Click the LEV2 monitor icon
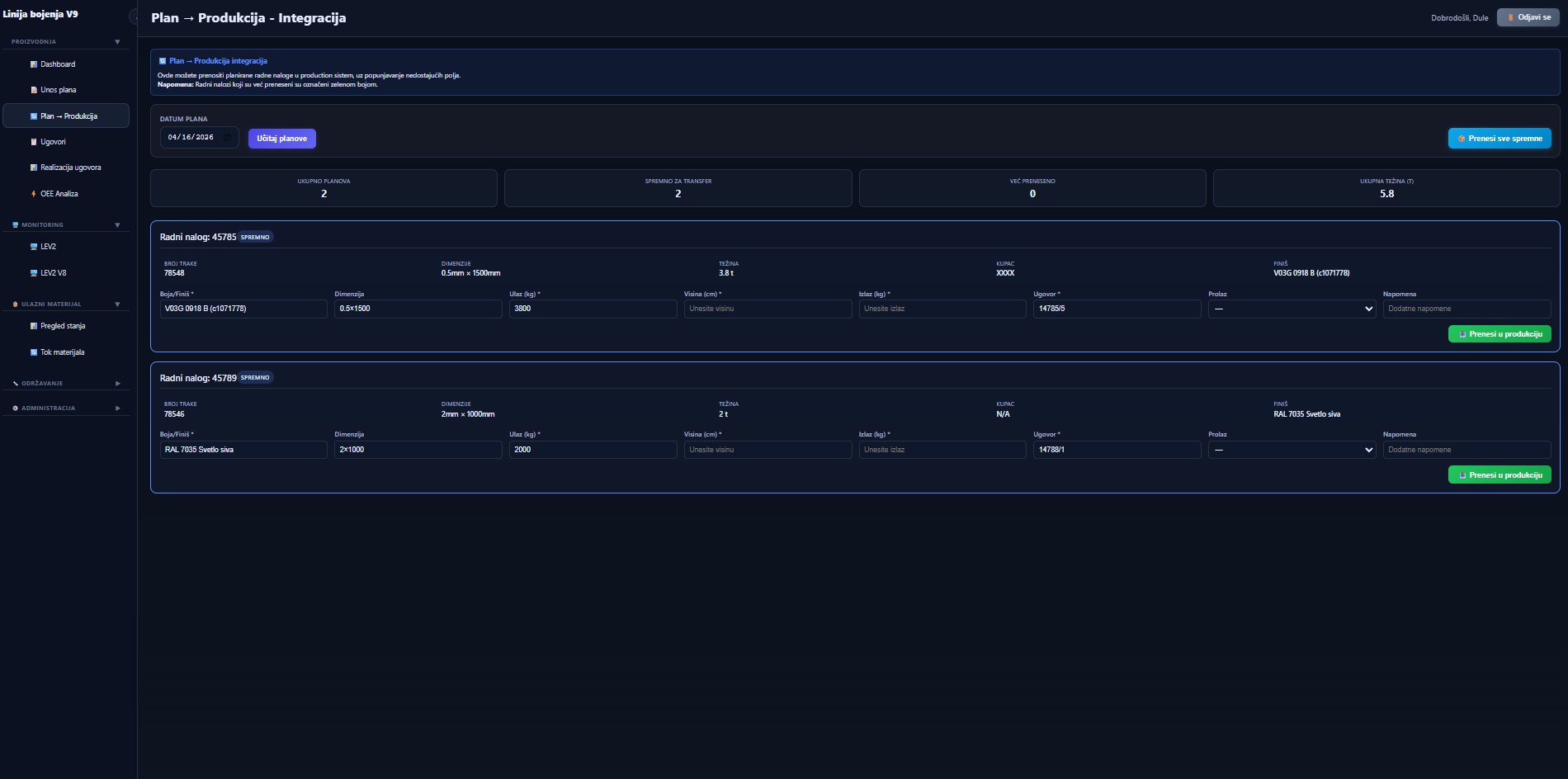 34,247
